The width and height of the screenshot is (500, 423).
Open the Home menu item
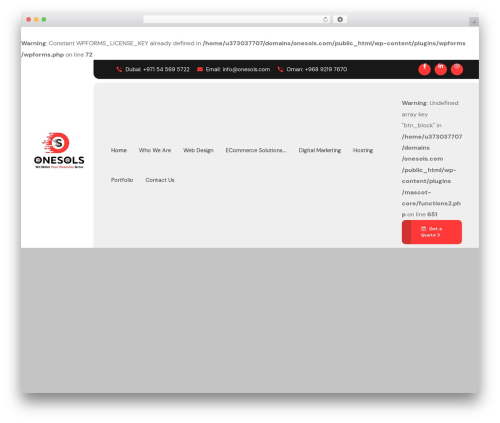119,150
